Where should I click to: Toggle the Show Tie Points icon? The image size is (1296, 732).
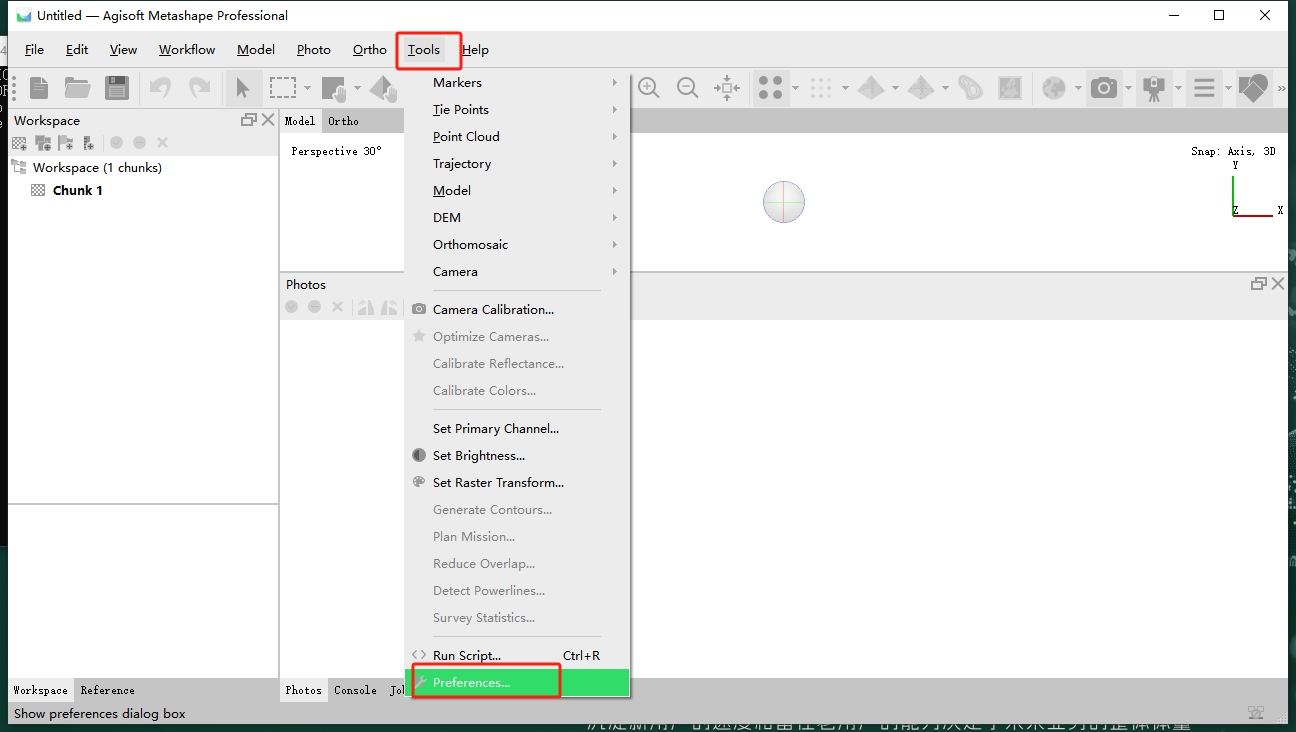(770, 88)
